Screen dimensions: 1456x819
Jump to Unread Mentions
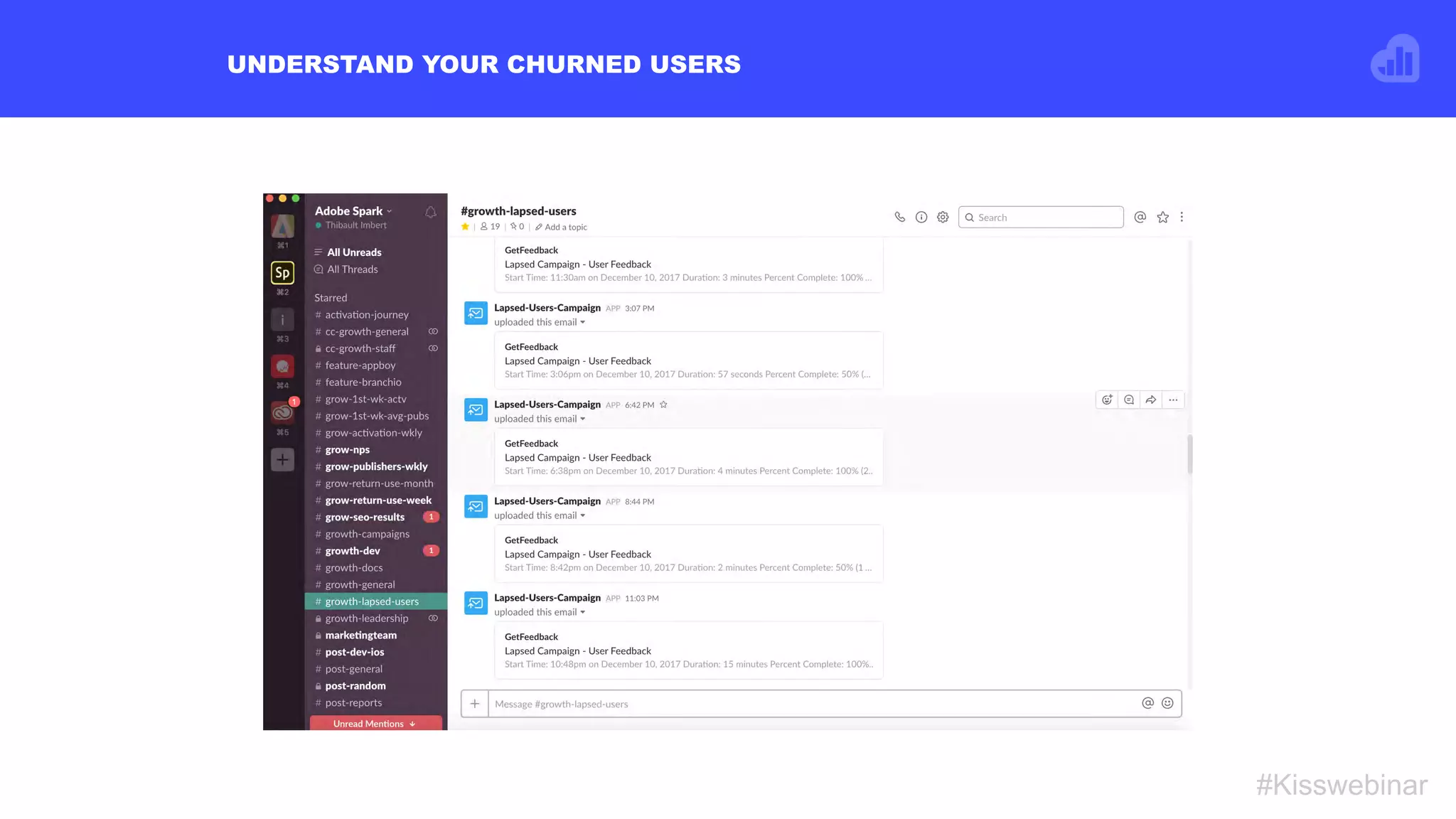point(375,724)
